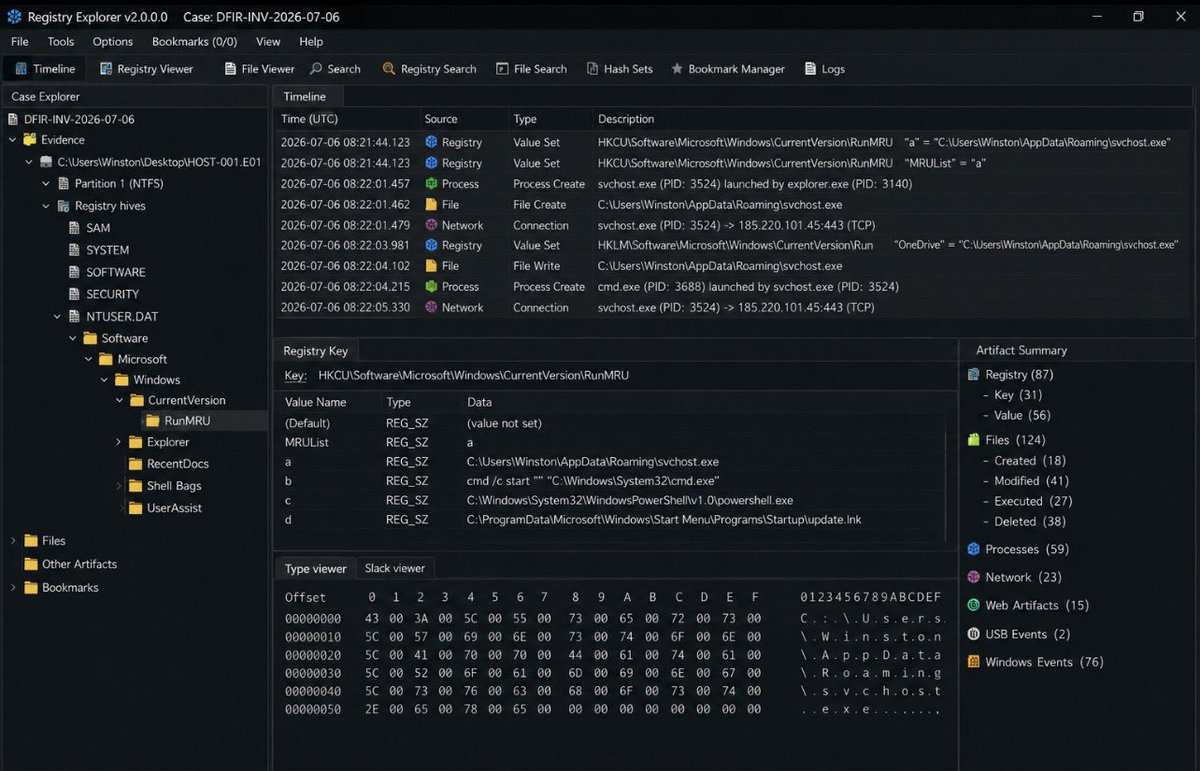Open the Tools menu

pyautogui.click(x=61, y=42)
